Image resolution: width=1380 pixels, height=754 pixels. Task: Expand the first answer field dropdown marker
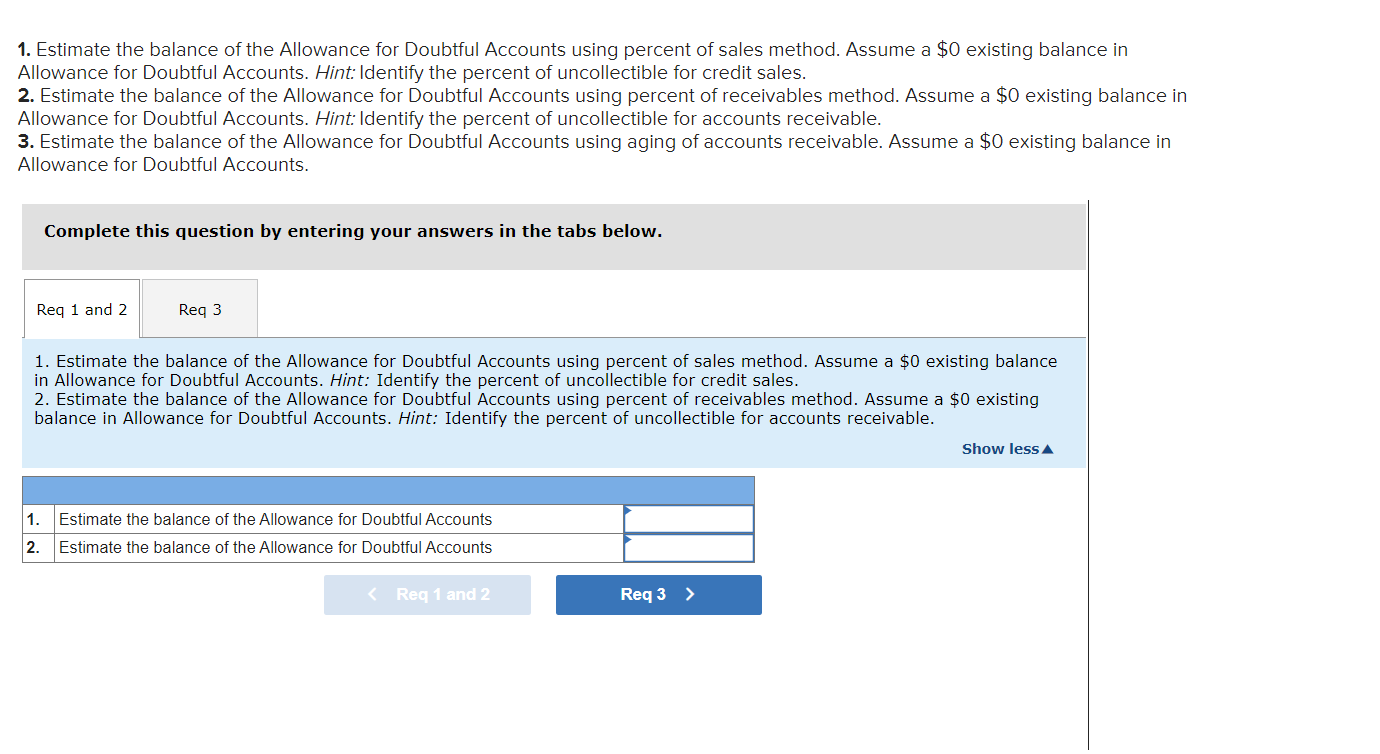pyautogui.click(x=627, y=510)
